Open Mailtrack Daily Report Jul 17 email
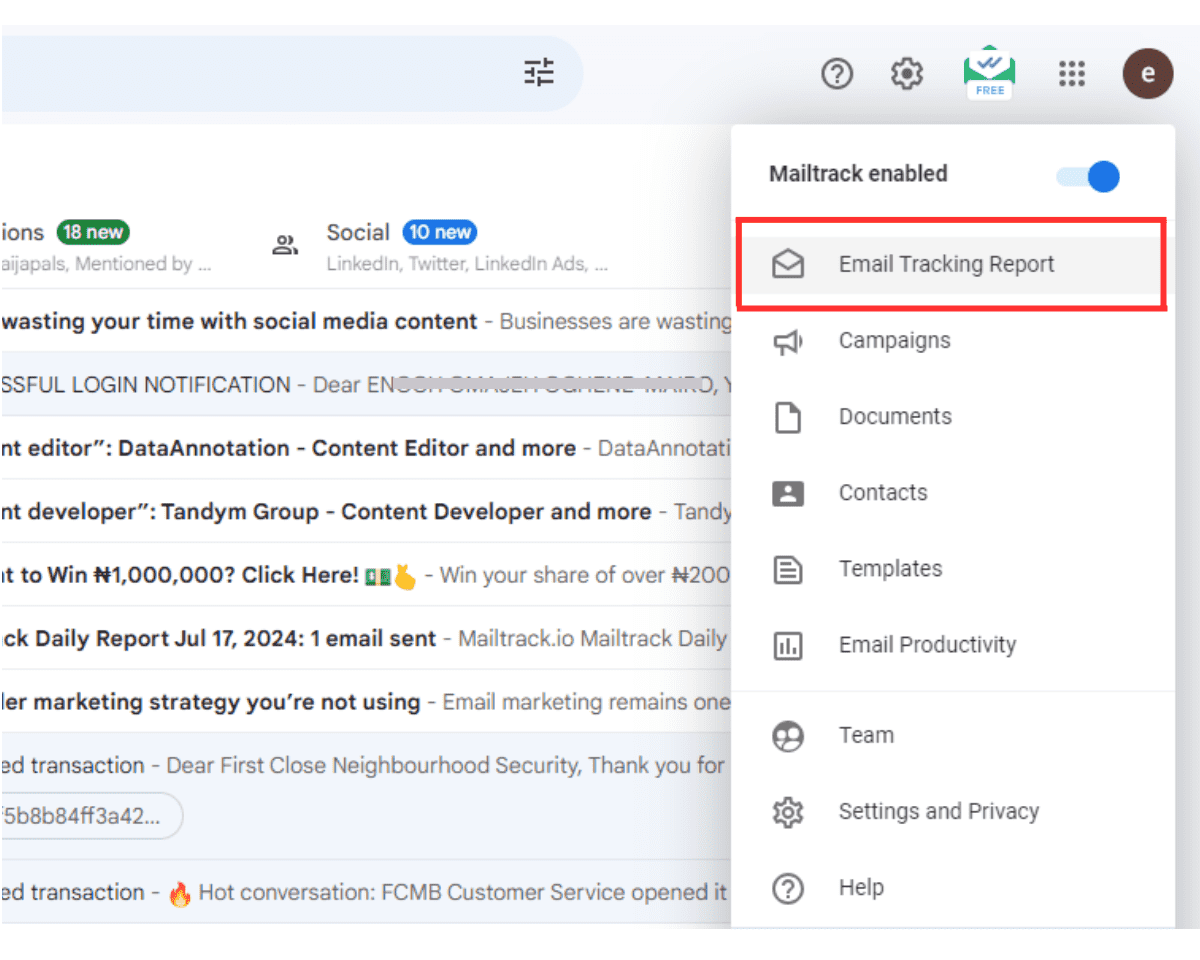 coord(366,638)
